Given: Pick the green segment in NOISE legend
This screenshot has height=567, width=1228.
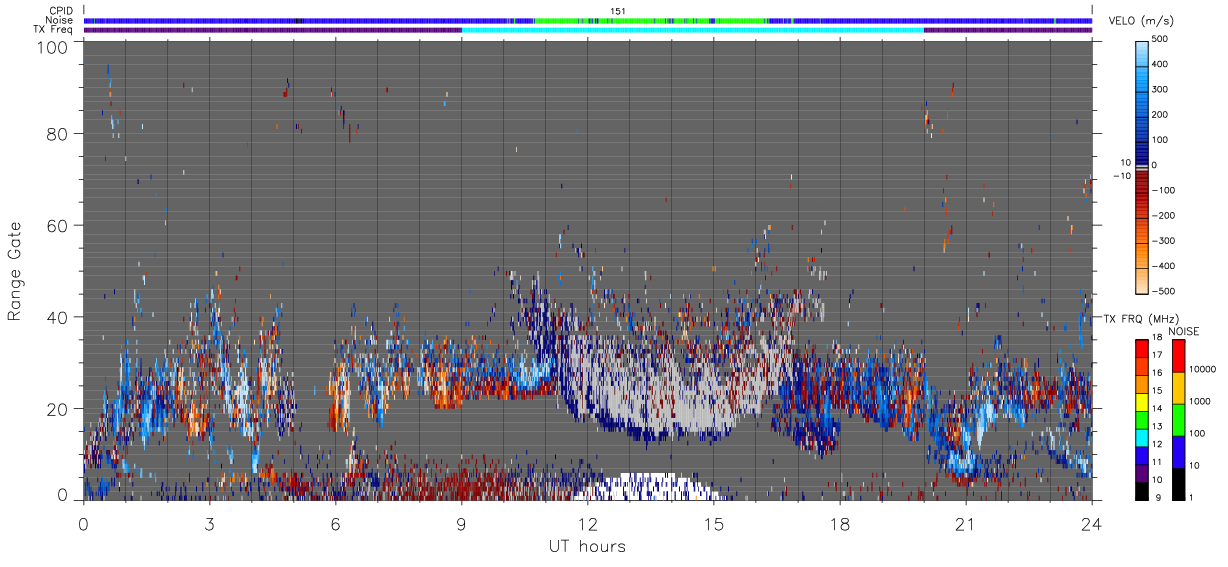Looking at the screenshot, I should (1178, 420).
